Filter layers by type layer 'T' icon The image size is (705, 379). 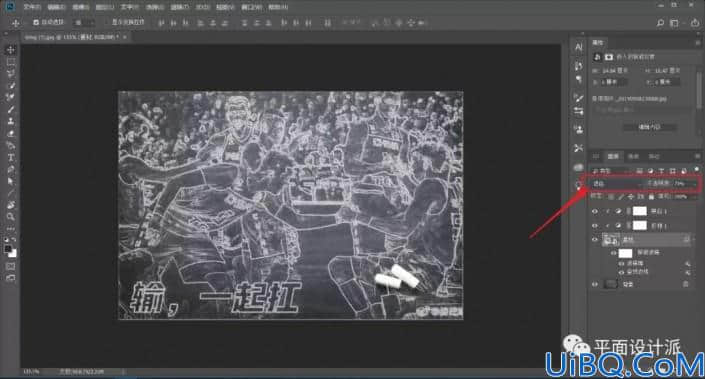(x=661, y=171)
